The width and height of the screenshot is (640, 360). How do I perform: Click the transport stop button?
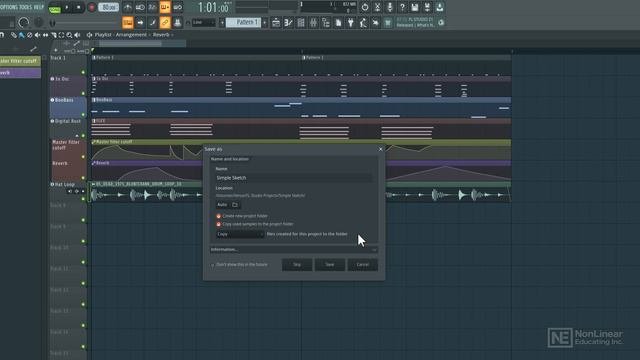point(78,7)
